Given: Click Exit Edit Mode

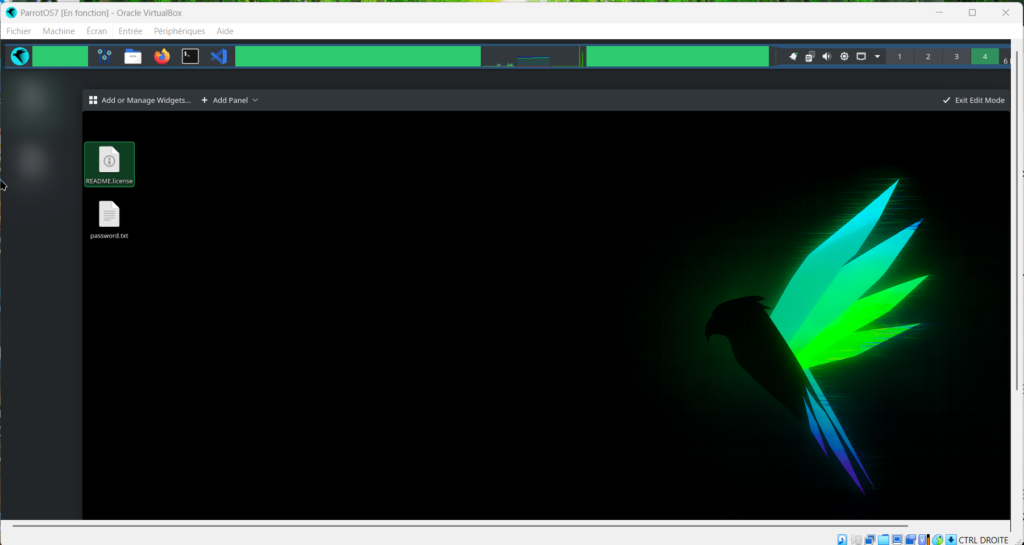Looking at the screenshot, I should tap(973, 100).
